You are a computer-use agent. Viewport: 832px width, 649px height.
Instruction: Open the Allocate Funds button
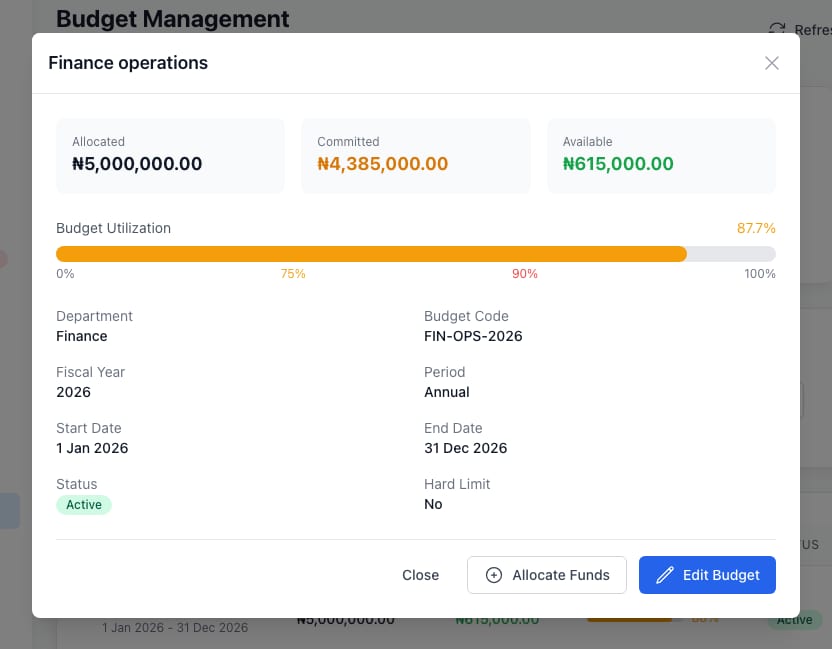tap(547, 575)
